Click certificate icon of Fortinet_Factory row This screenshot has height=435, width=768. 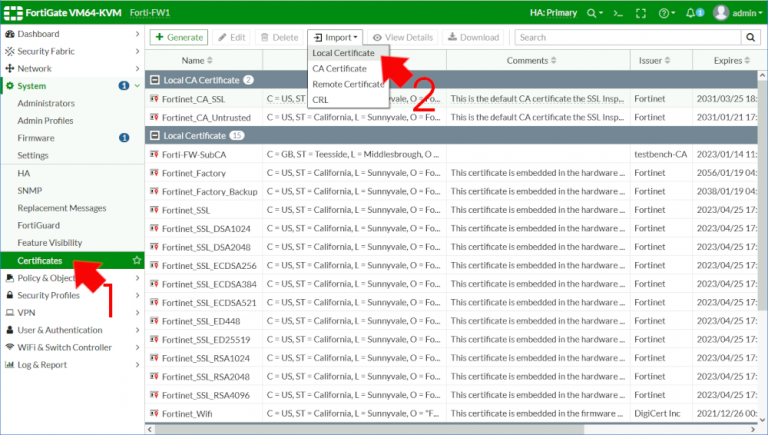154,173
